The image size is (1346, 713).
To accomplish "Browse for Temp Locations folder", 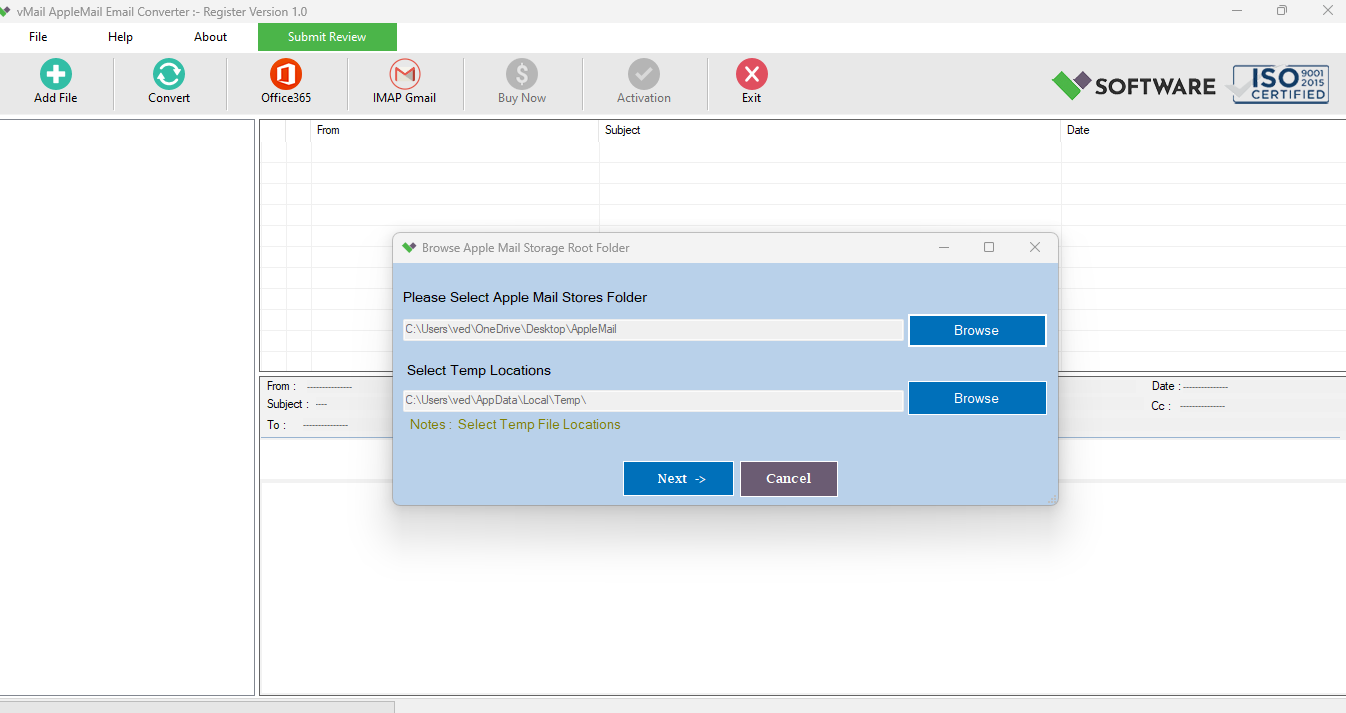I will [977, 398].
